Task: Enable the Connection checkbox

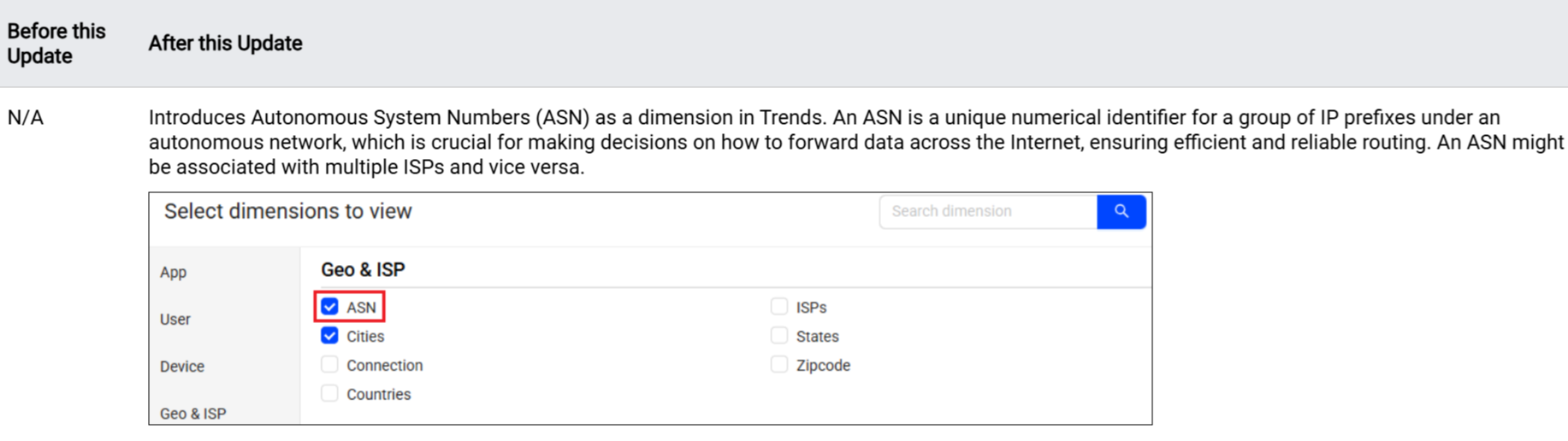Action: coord(330,365)
